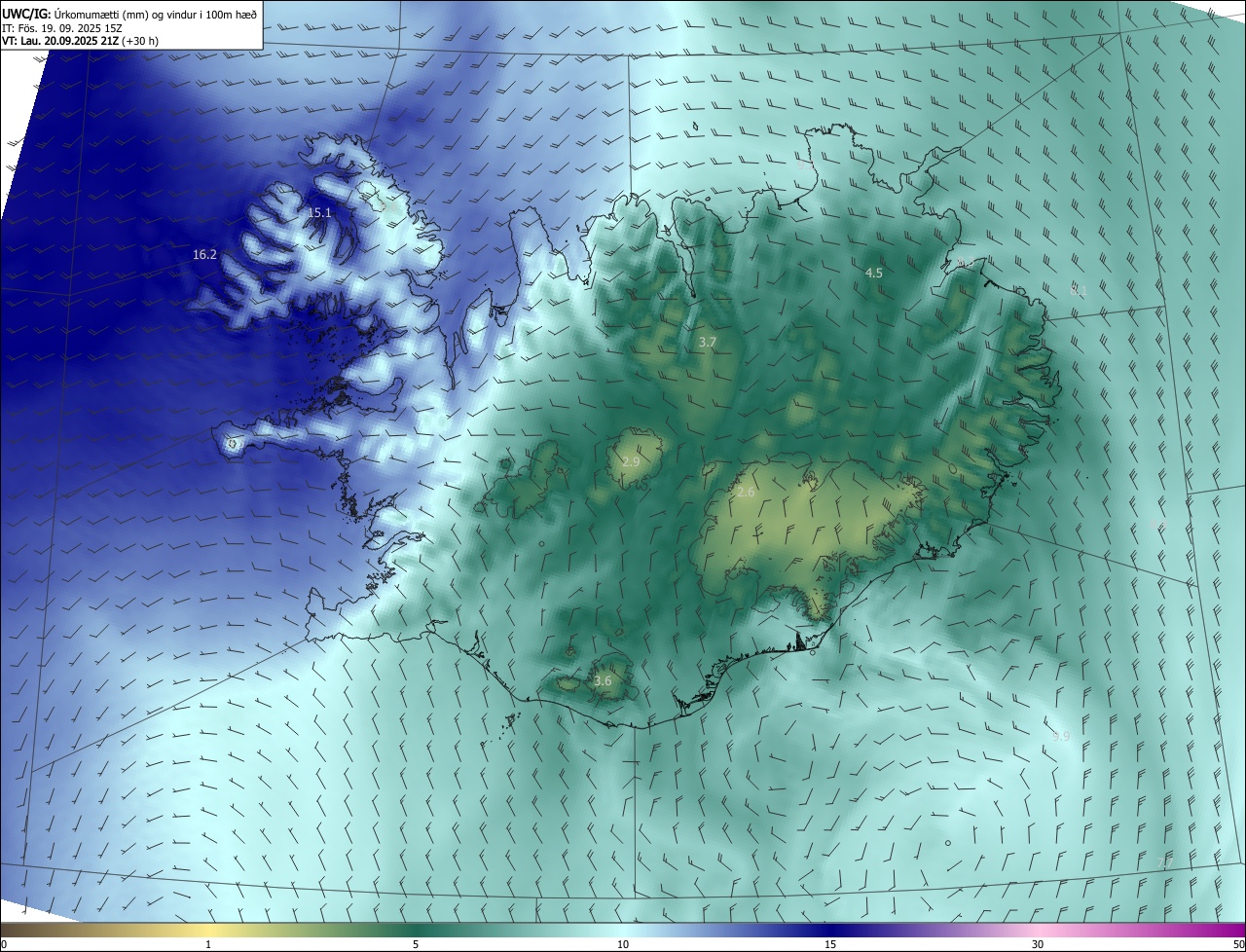Image resolution: width=1246 pixels, height=952 pixels.
Task: Click the 15 tick on the colour scale
Action: point(830,944)
